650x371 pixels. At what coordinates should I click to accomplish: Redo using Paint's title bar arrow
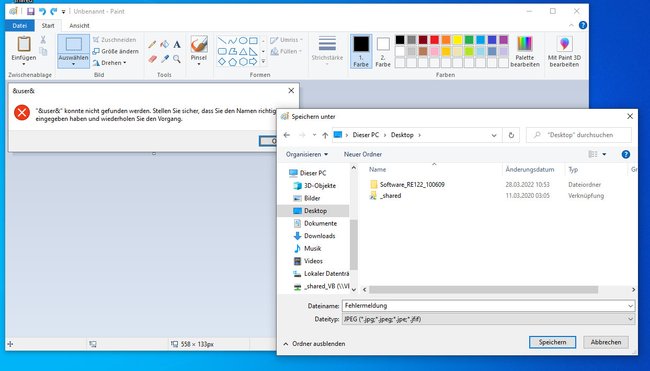click(x=53, y=12)
